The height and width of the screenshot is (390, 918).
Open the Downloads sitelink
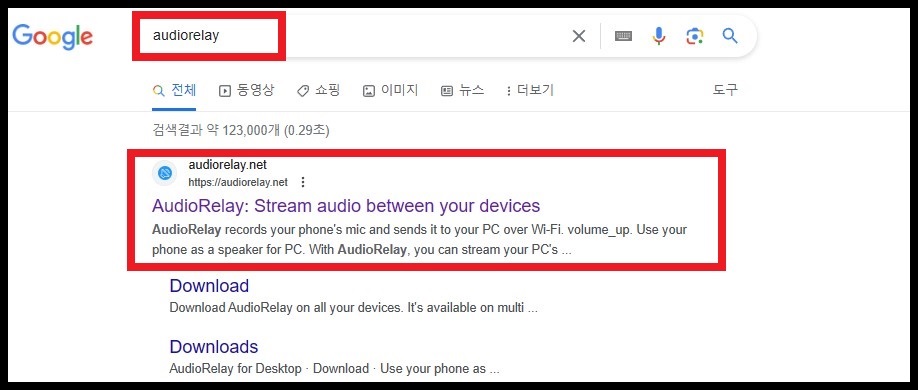click(214, 347)
